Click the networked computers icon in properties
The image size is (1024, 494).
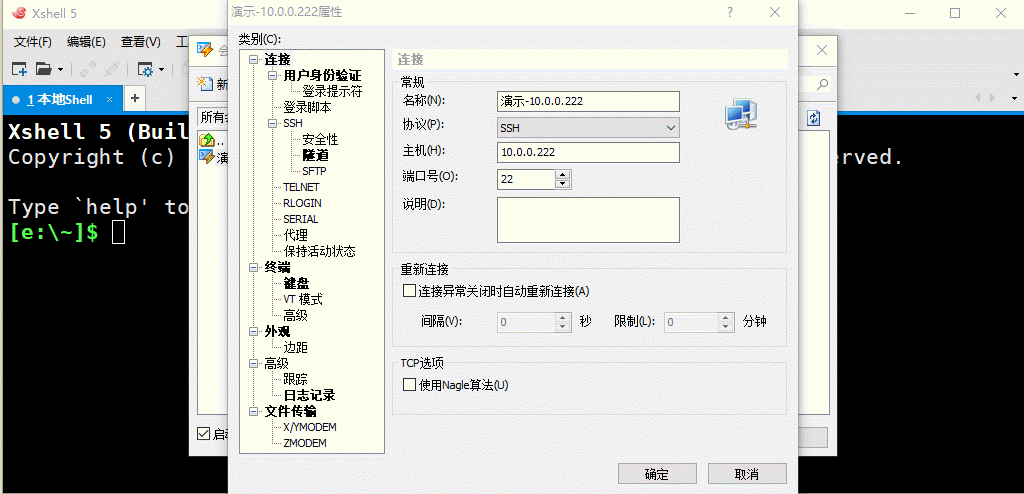pos(741,114)
